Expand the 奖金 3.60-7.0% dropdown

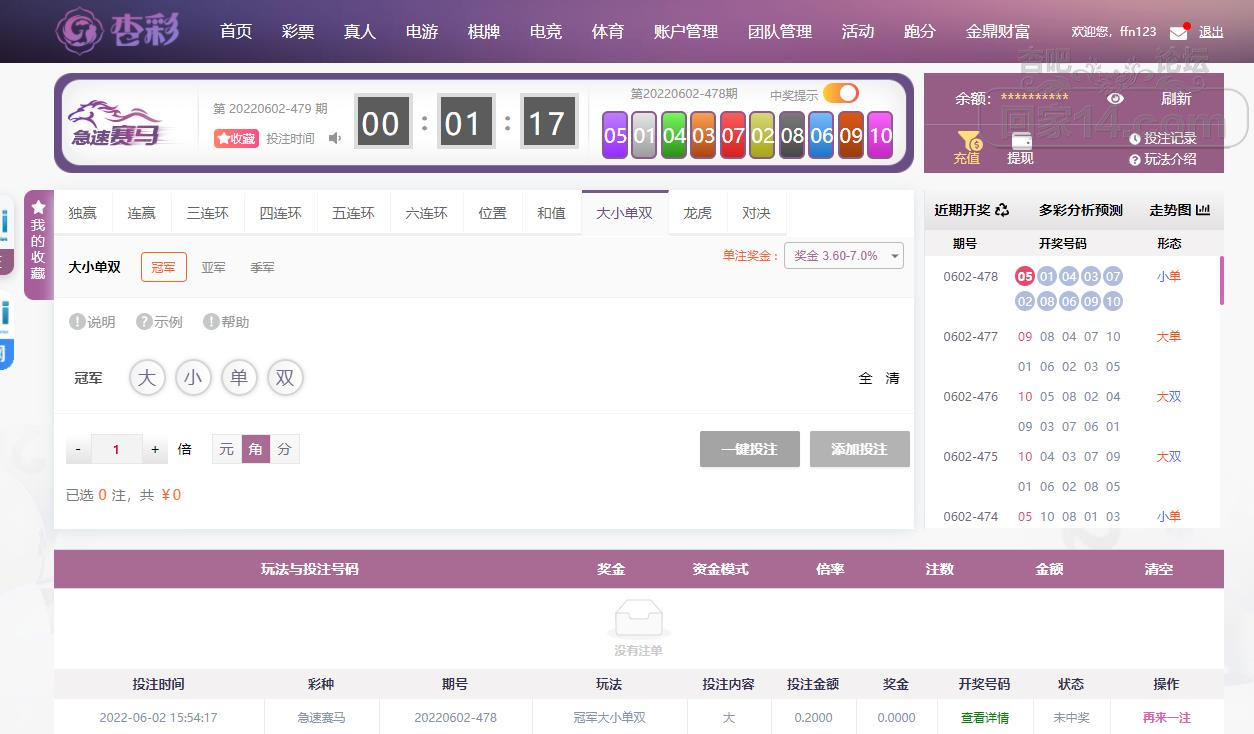click(x=843, y=256)
